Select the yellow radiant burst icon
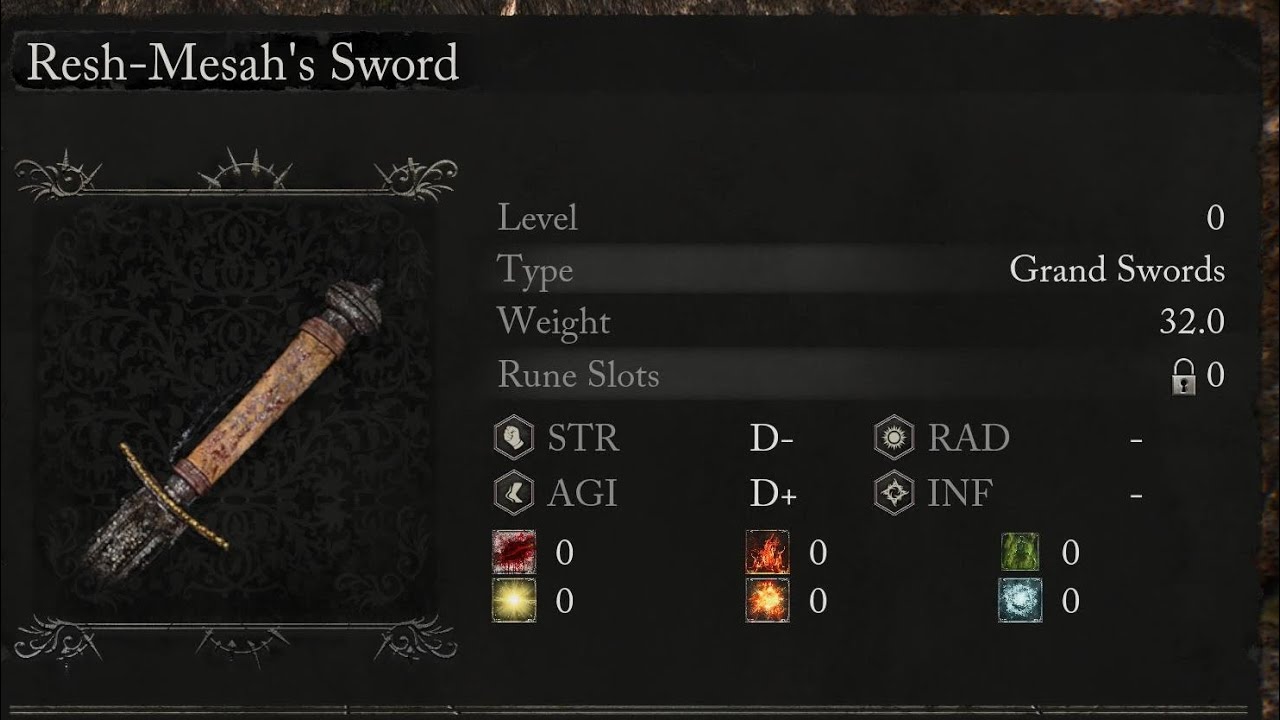This screenshot has width=1280, height=720. pyautogui.click(x=514, y=600)
